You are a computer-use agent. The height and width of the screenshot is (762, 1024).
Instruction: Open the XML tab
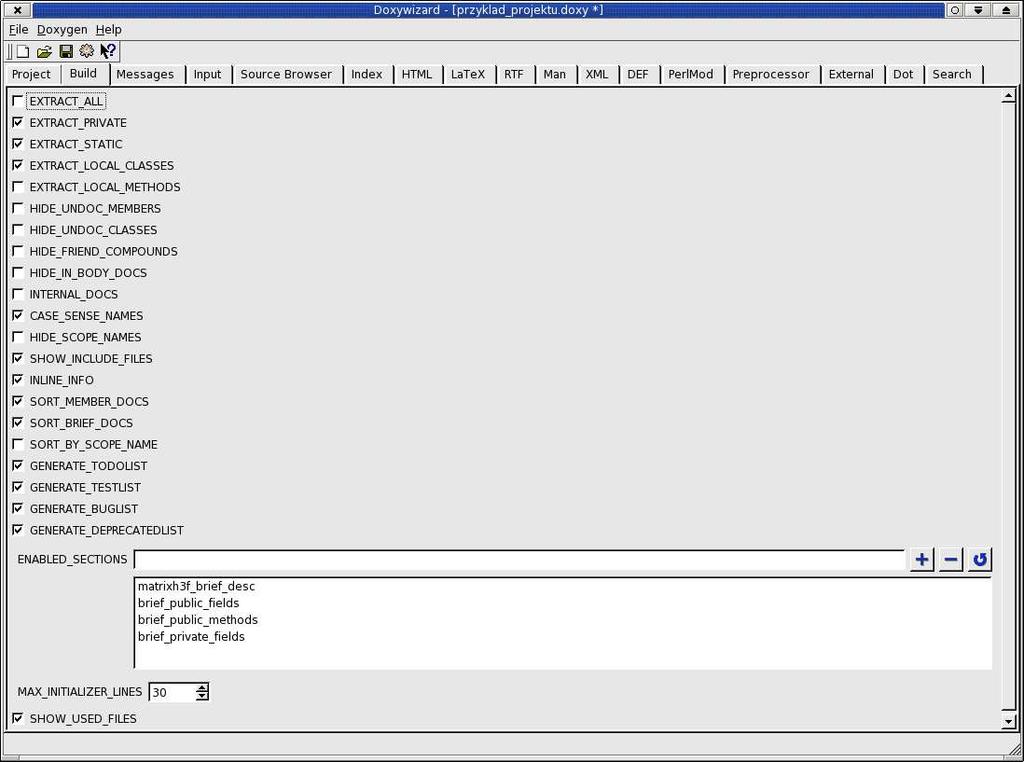(x=597, y=74)
